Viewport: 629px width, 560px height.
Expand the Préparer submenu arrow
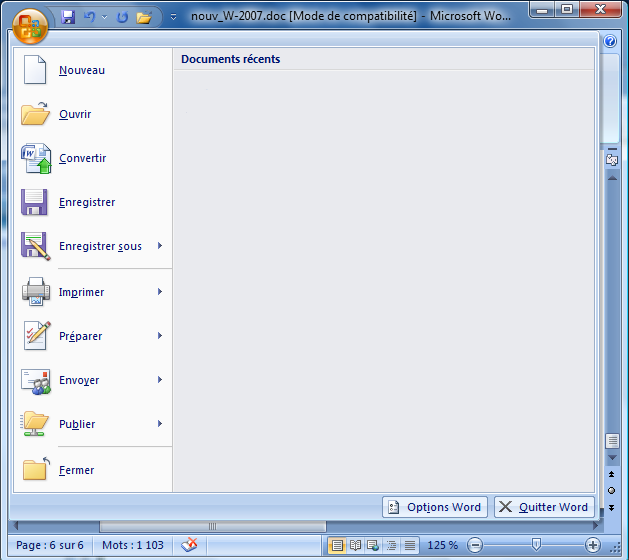click(x=160, y=335)
